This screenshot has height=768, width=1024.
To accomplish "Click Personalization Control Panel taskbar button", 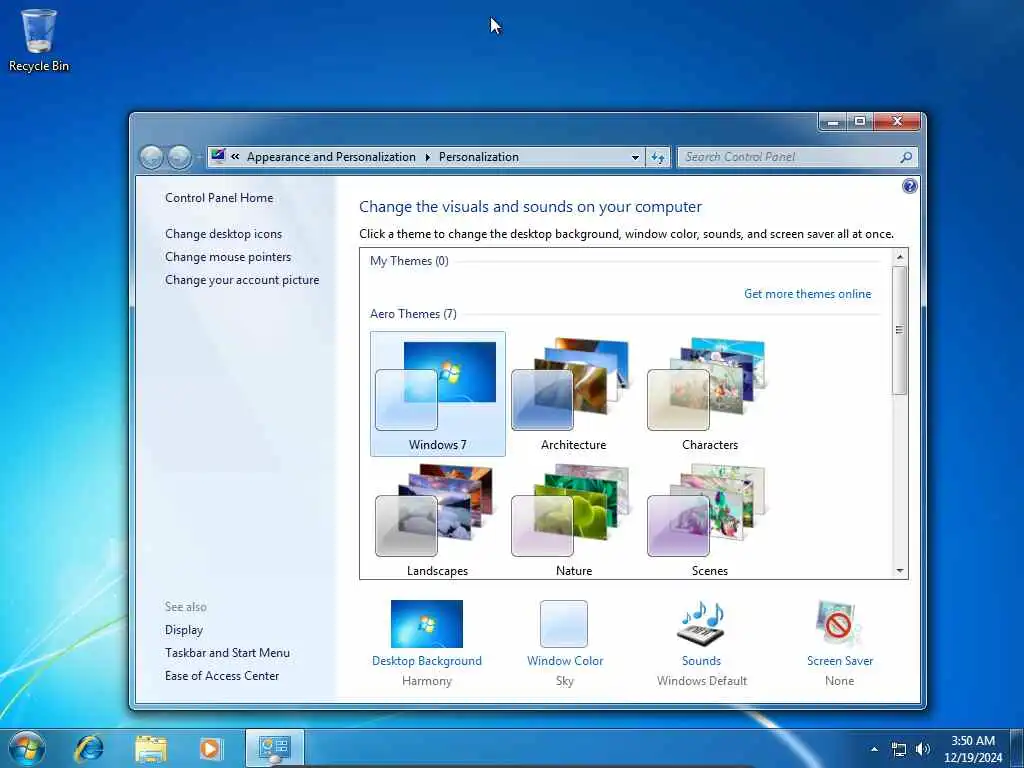I will pyautogui.click(x=274, y=748).
